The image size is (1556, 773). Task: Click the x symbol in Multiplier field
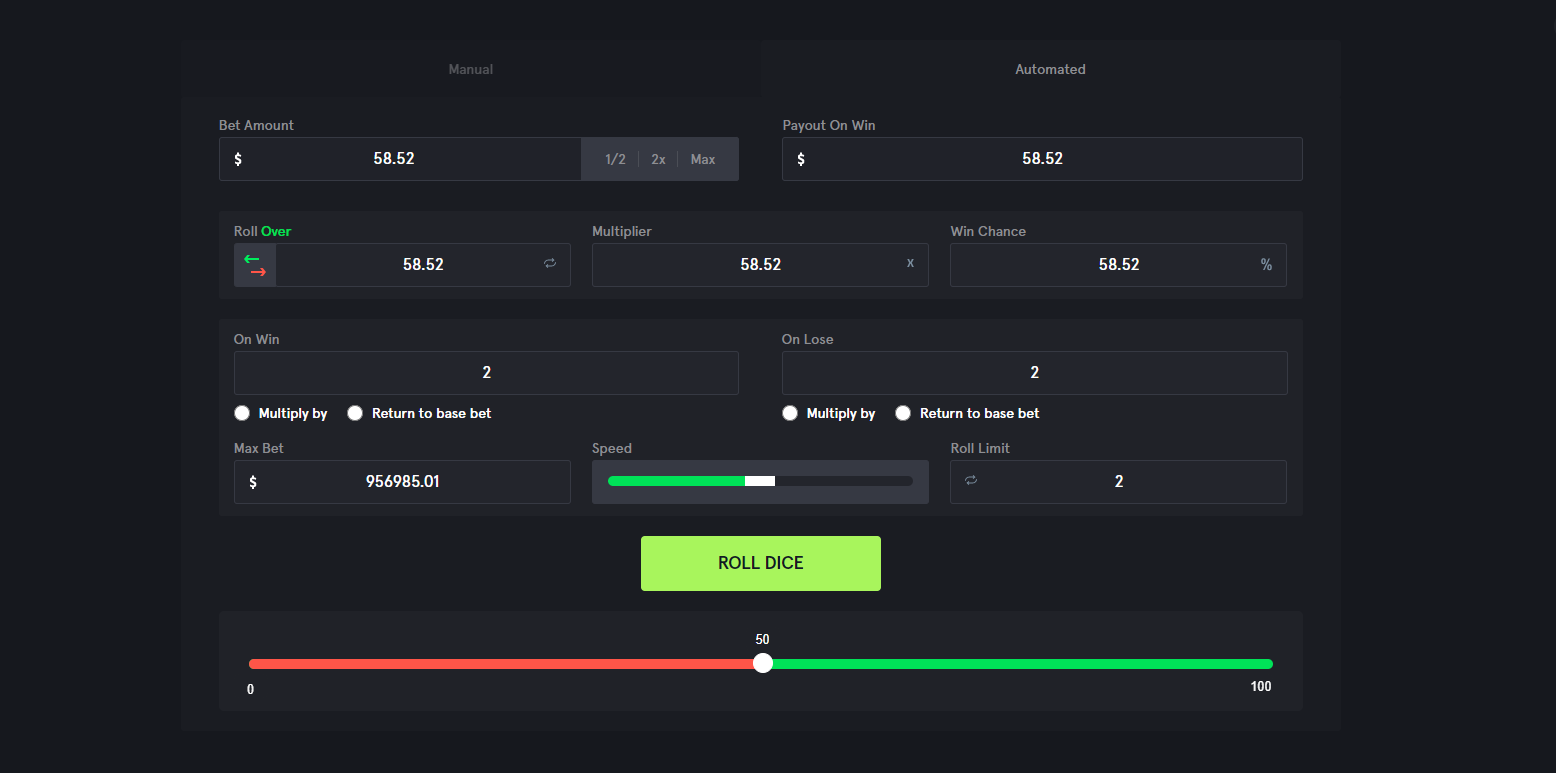910,264
